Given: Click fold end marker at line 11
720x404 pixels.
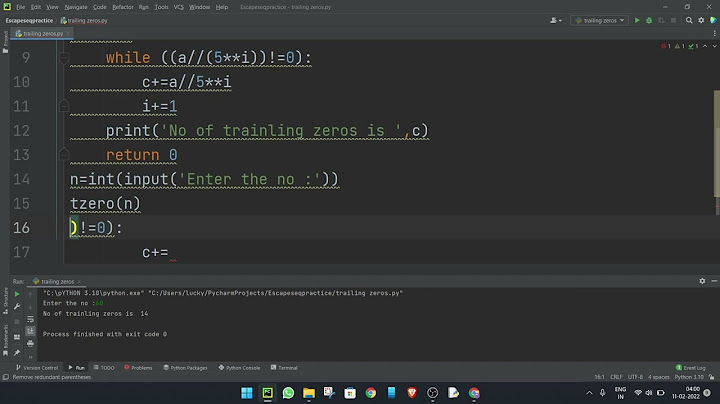Looking at the screenshot, I should coord(64,106).
